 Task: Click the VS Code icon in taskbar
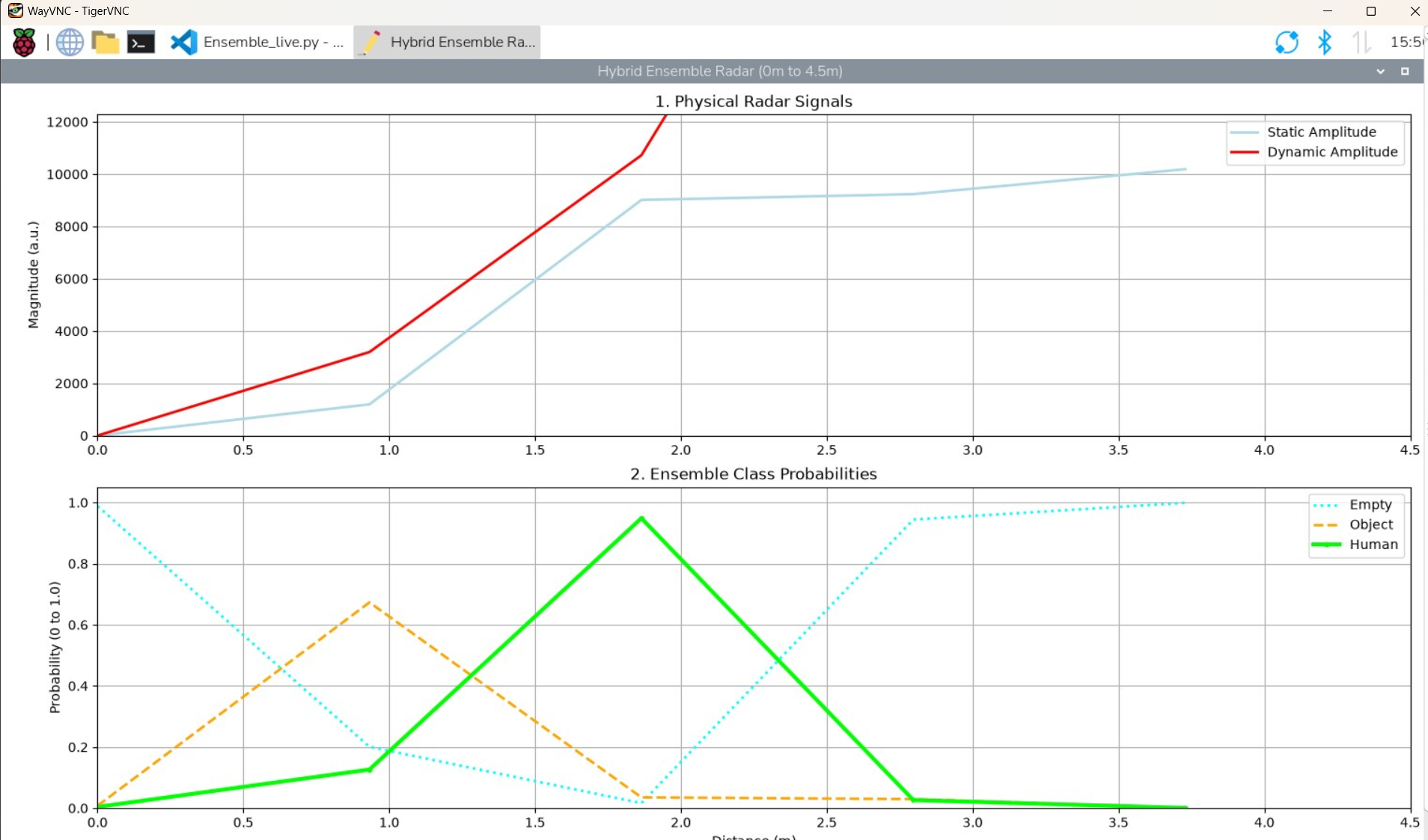pyautogui.click(x=184, y=42)
